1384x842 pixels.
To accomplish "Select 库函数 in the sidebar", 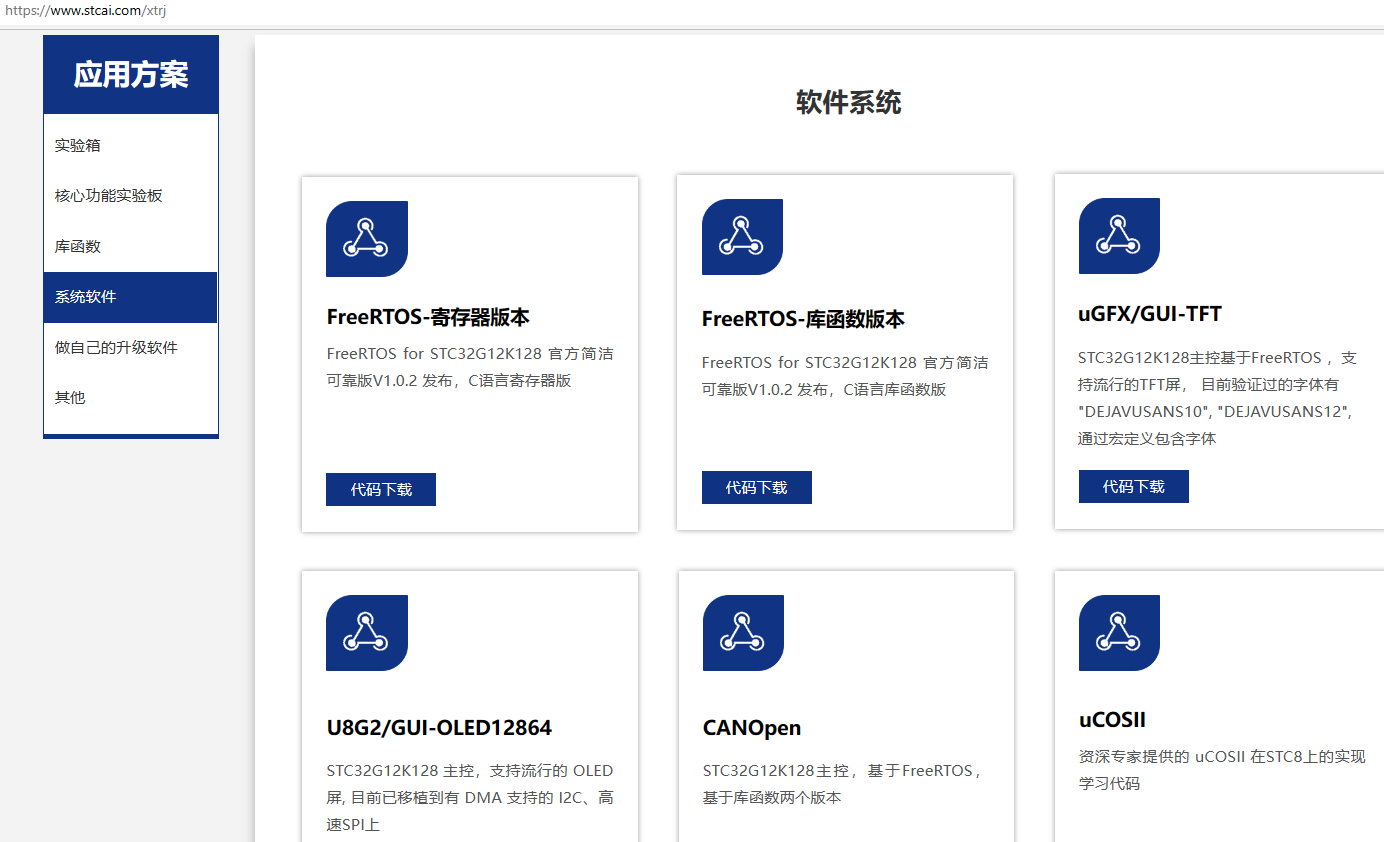I will [x=130, y=246].
